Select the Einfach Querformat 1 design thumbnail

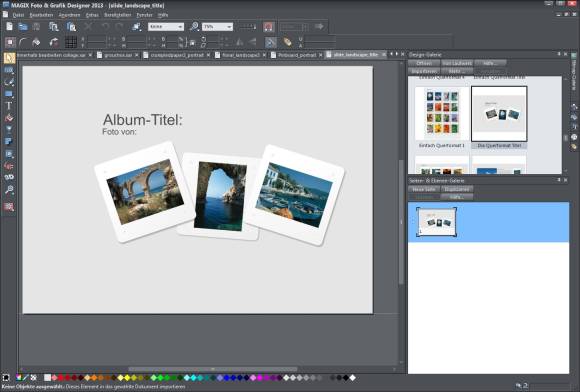coord(442,113)
